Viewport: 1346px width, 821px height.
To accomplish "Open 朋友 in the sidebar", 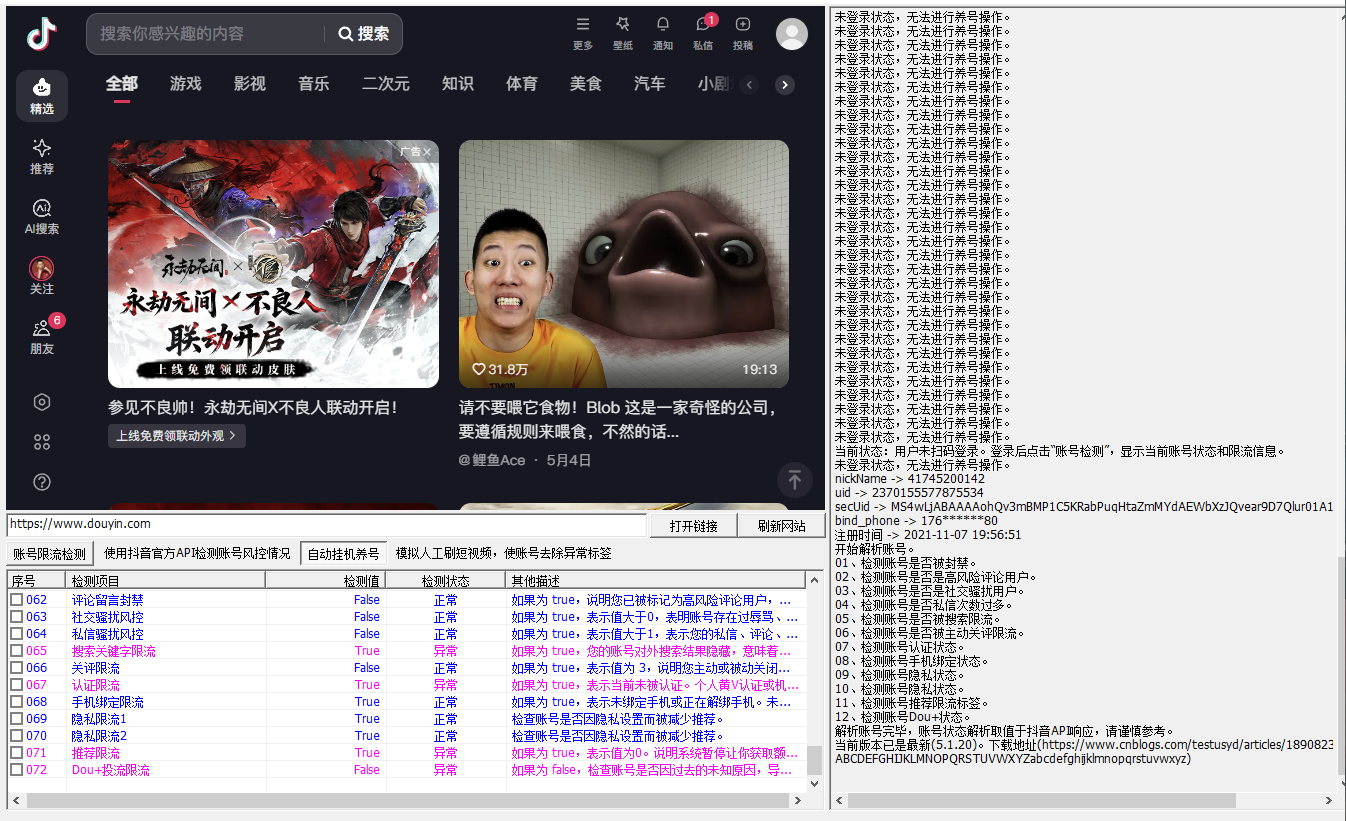I will click(42, 337).
